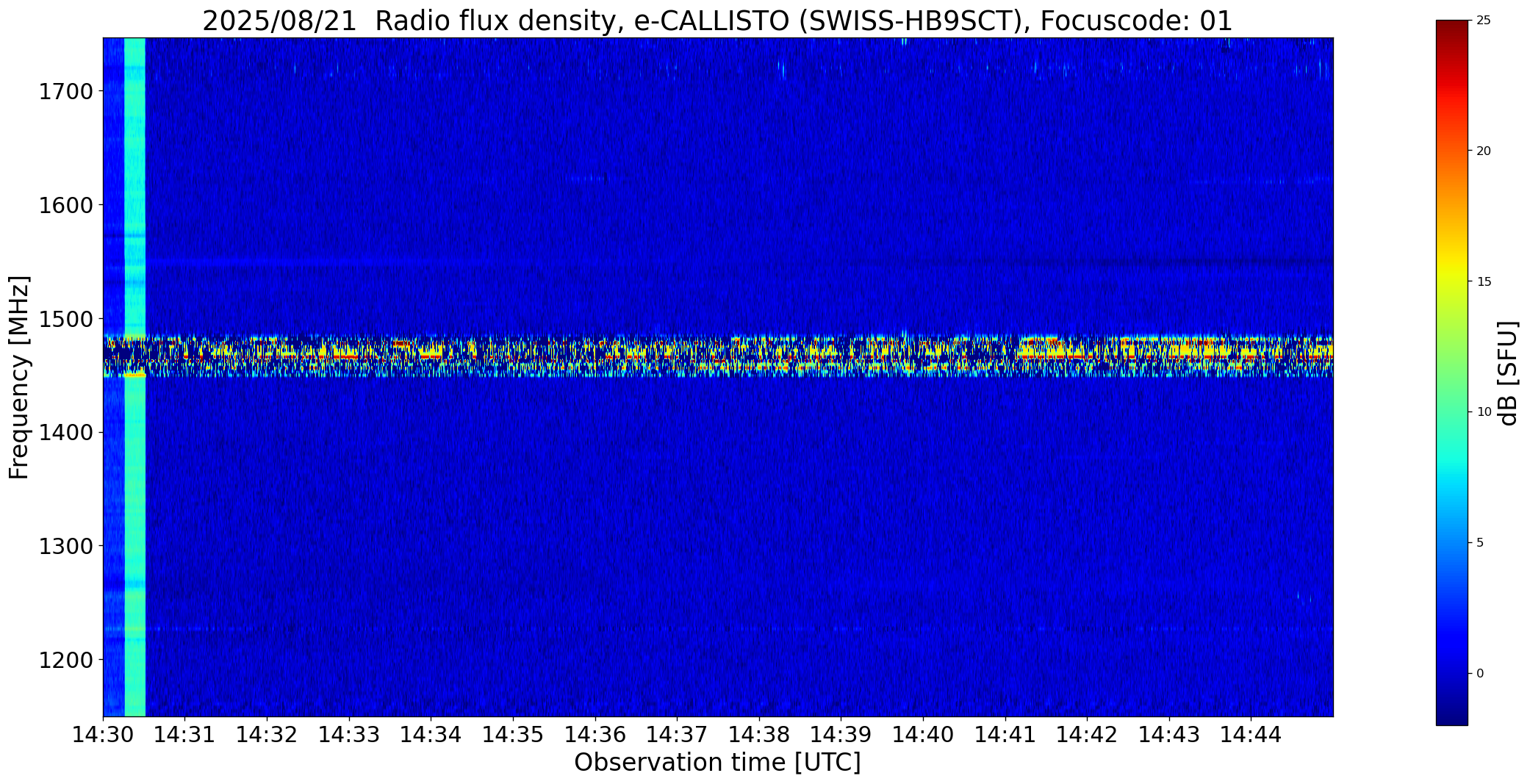
Task: Click the 'Observation time [UTC]' x-axis label
Action: pos(717,763)
